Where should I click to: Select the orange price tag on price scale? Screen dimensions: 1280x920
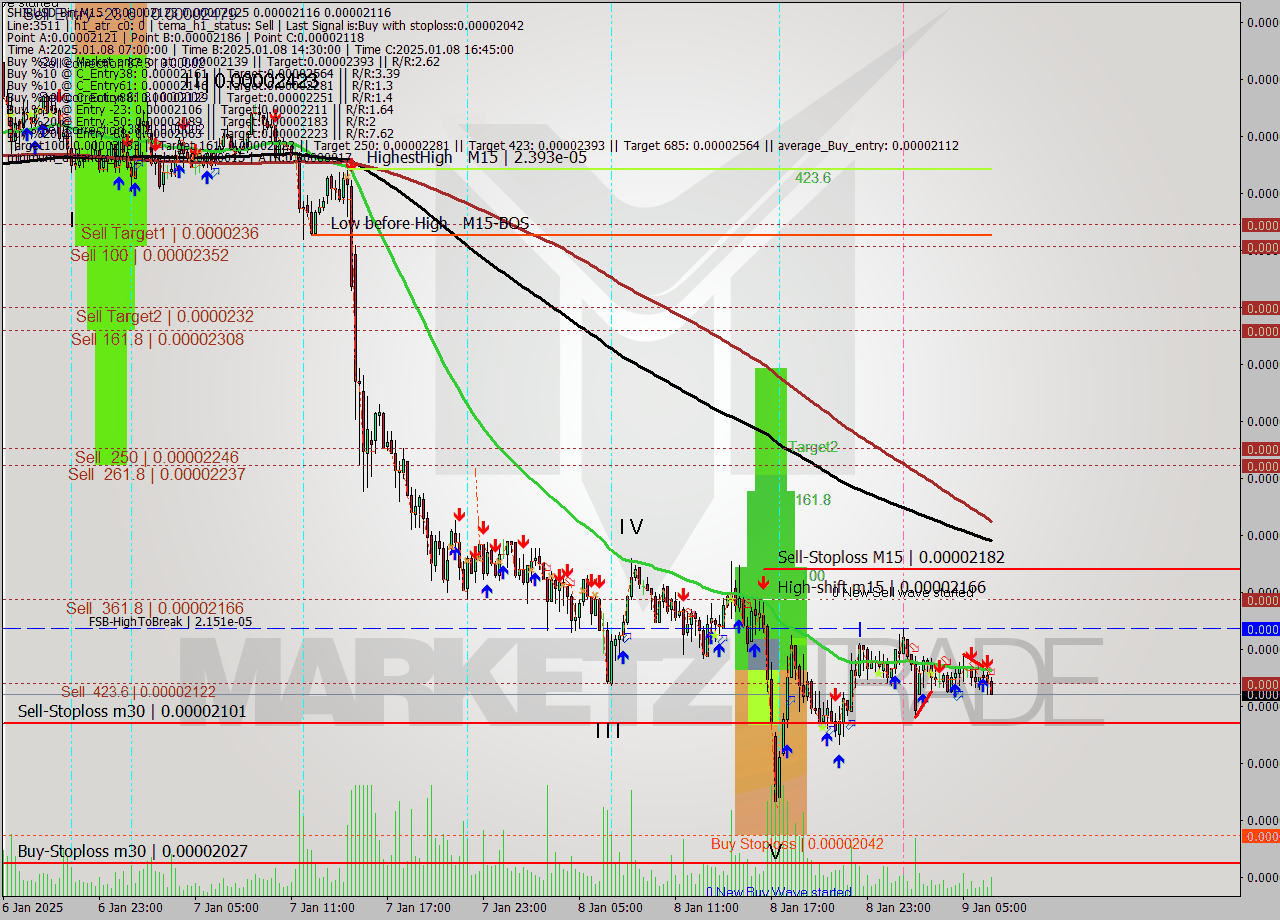click(1260, 836)
